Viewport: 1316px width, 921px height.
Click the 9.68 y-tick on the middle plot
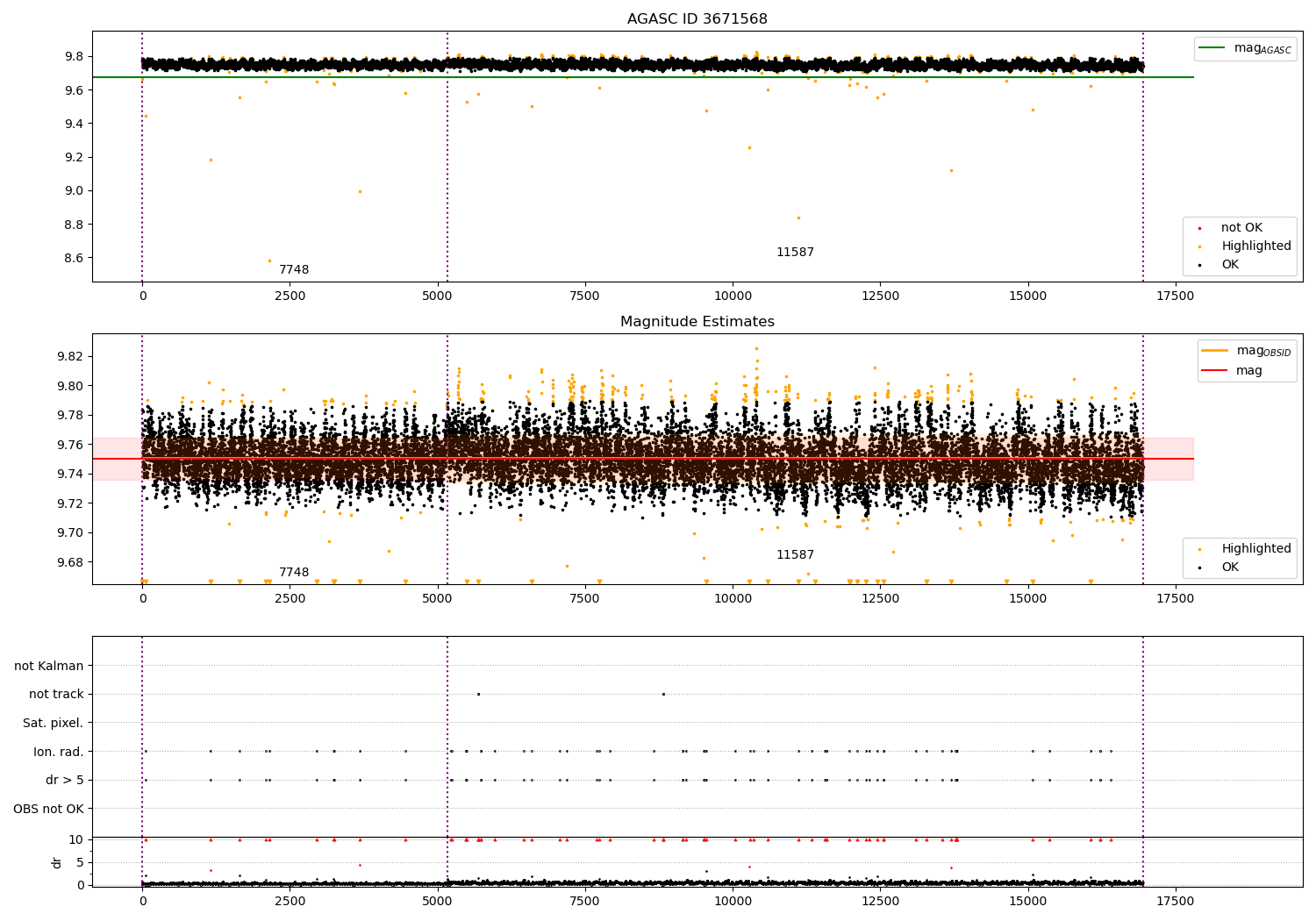(x=70, y=562)
